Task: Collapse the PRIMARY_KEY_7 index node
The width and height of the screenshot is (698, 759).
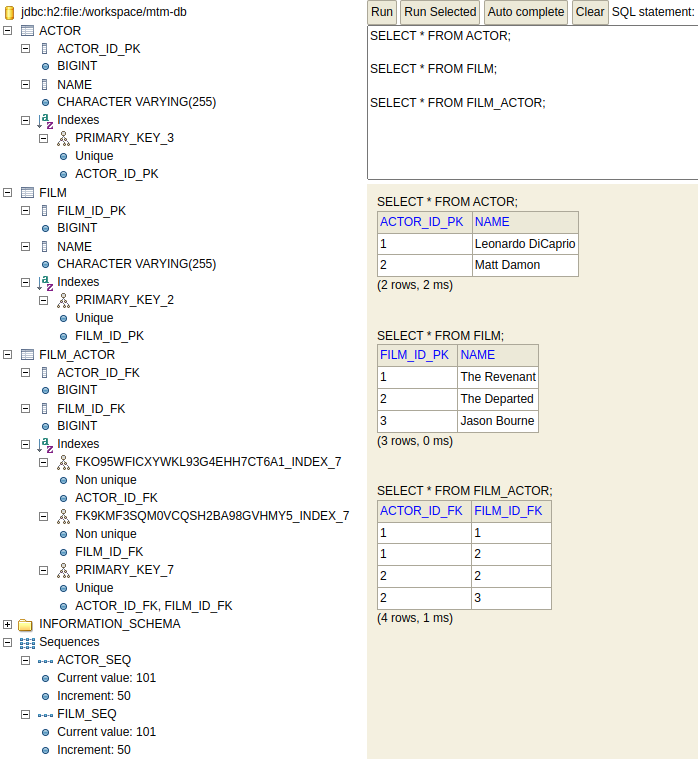Action: (44, 570)
